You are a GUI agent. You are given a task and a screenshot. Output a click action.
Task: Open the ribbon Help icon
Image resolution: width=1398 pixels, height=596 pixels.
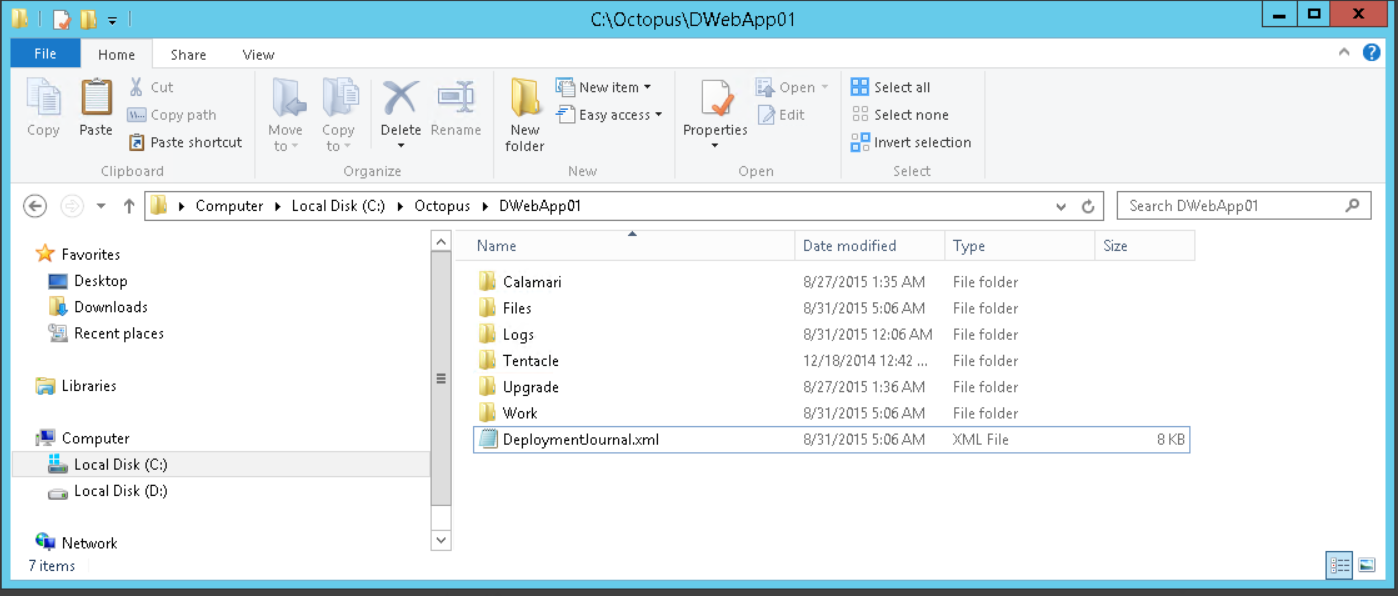point(1371,52)
